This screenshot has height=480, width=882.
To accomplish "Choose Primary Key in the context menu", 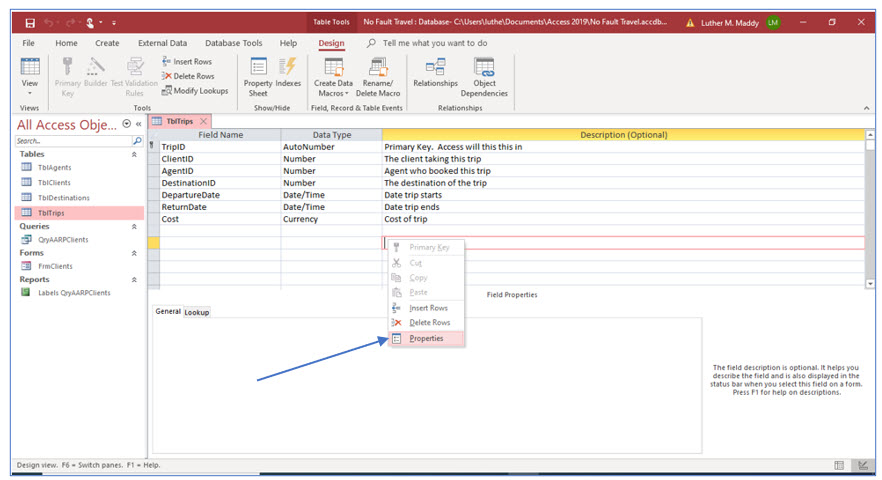I will (427, 247).
